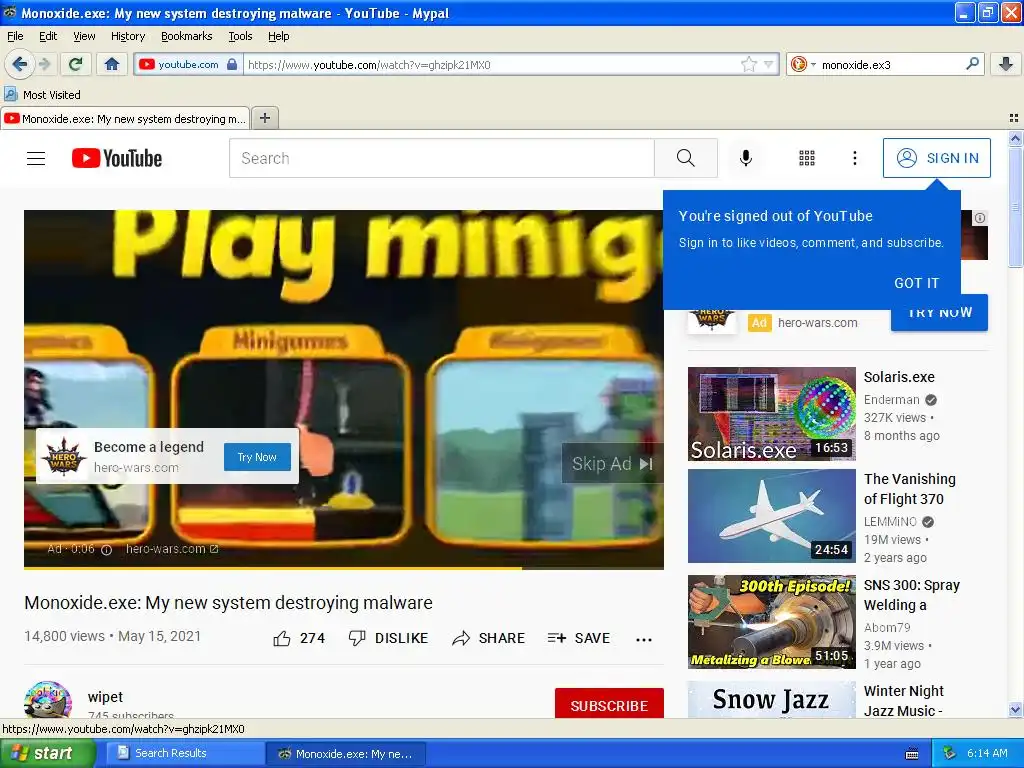The width and height of the screenshot is (1024, 768).
Task: Open the Help menu
Action: (279, 36)
